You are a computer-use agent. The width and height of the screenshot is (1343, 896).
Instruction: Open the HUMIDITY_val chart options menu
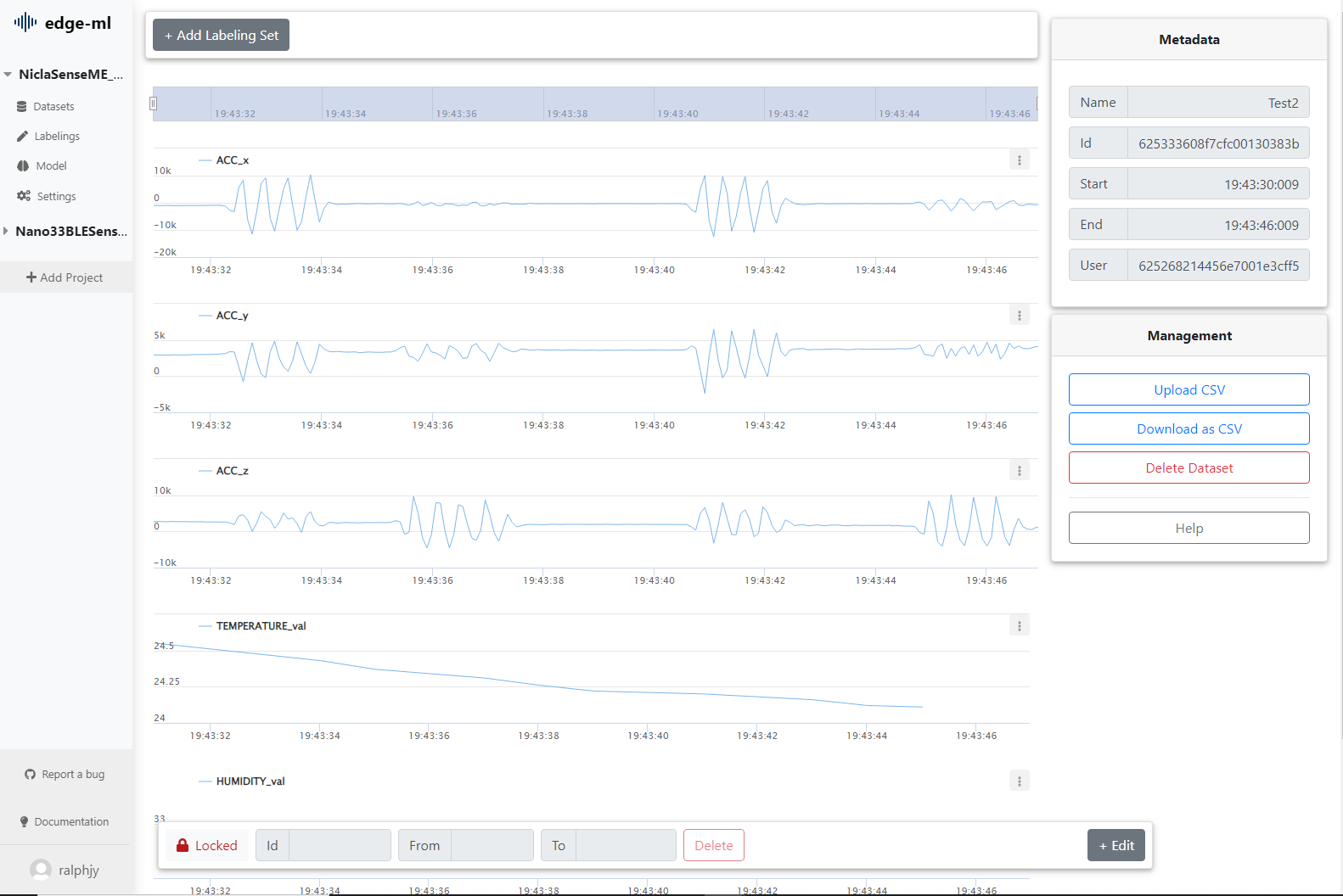[1019, 781]
